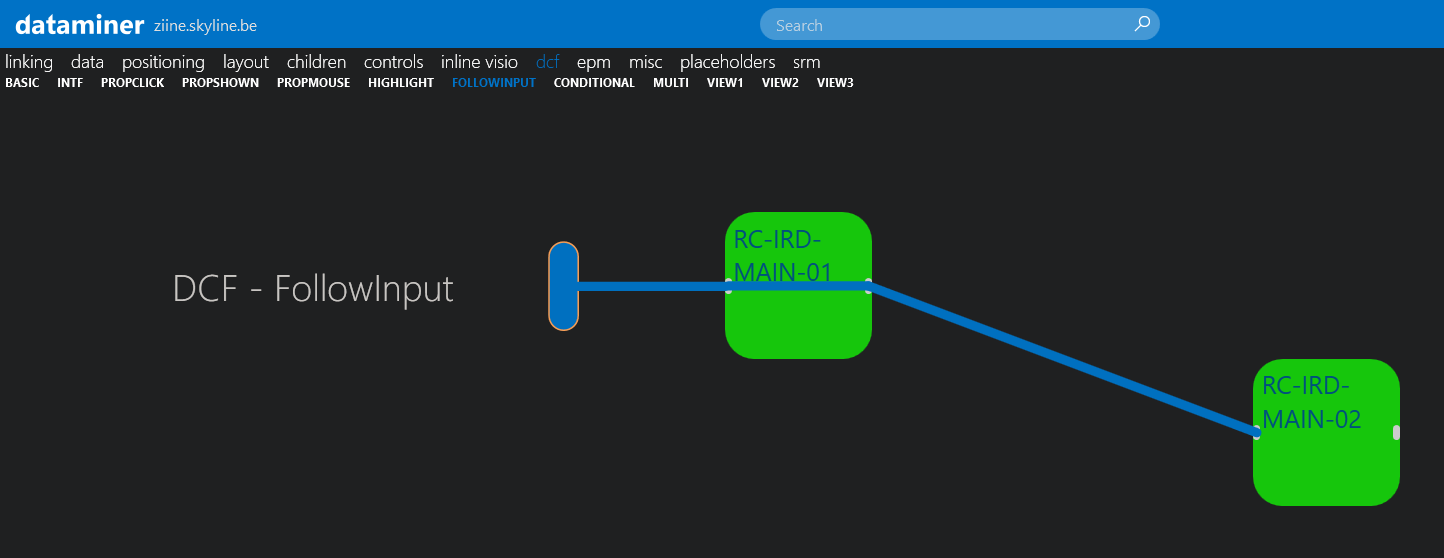Screen dimensions: 1444x558
Task: Click the ziine.skyline.be host link
Action: point(205,26)
